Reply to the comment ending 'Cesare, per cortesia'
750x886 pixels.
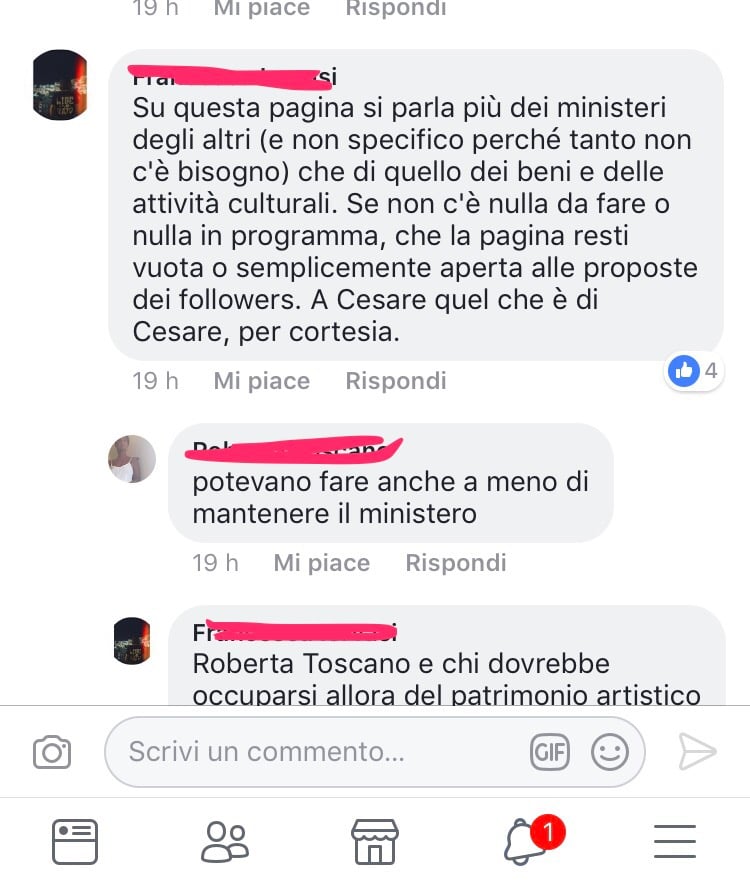(396, 381)
